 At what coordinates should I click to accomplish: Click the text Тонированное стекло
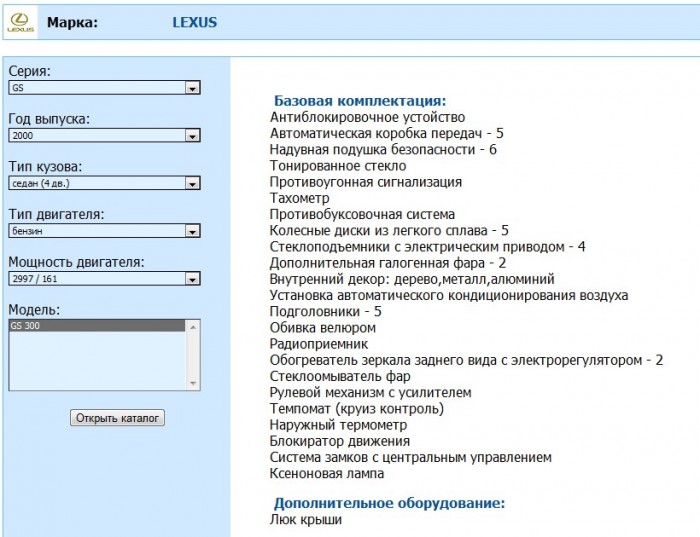338,166
